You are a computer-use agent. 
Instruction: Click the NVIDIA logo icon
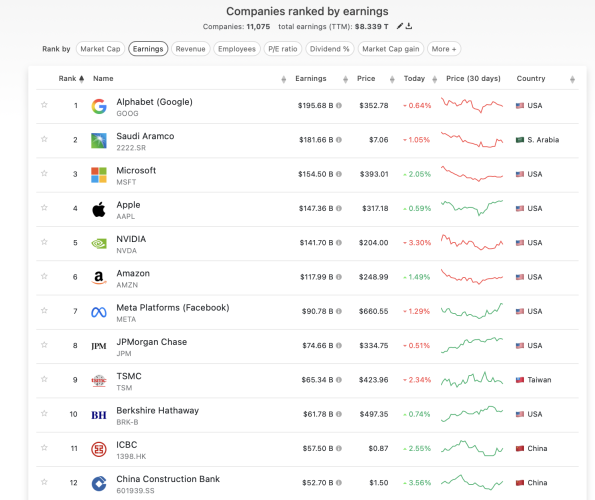pyautogui.click(x=99, y=243)
